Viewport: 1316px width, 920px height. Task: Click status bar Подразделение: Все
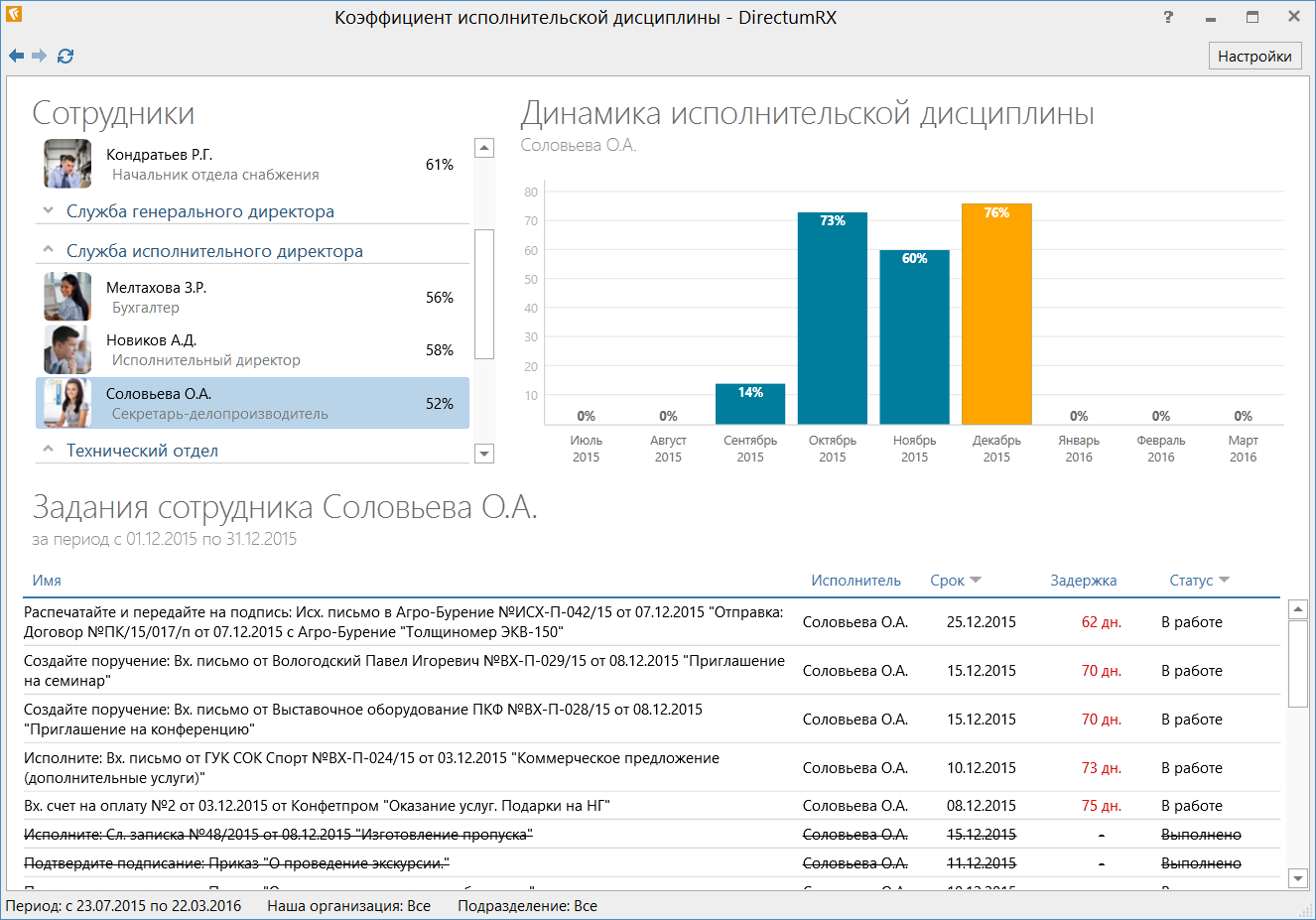(527, 906)
